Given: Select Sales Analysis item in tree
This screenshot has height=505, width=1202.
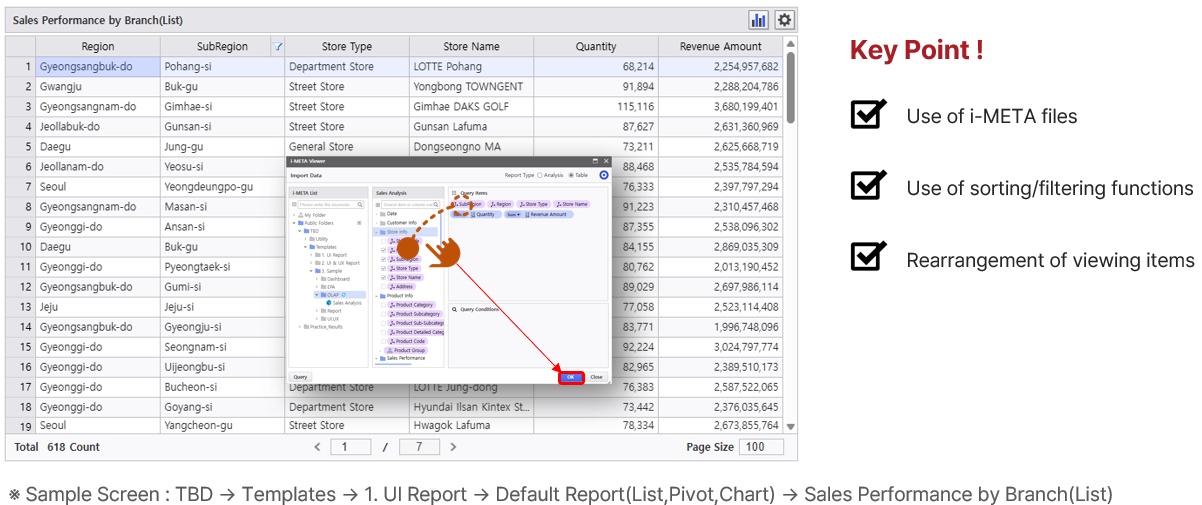Looking at the screenshot, I should [346, 303].
